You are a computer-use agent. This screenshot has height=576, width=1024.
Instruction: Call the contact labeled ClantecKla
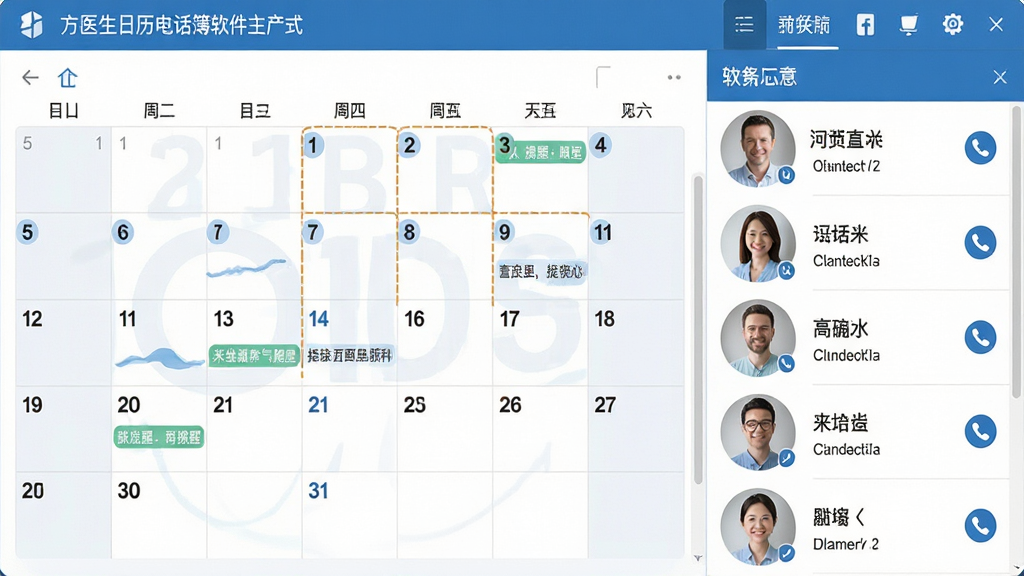click(x=980, y=243)
